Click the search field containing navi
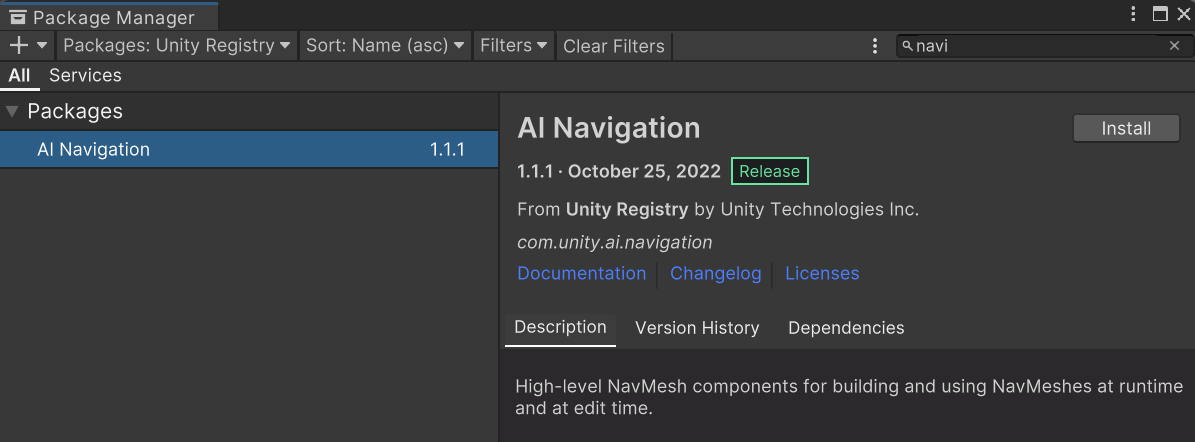The image size is (1195, 442). pyautogui.click(x=1044, y=46)
